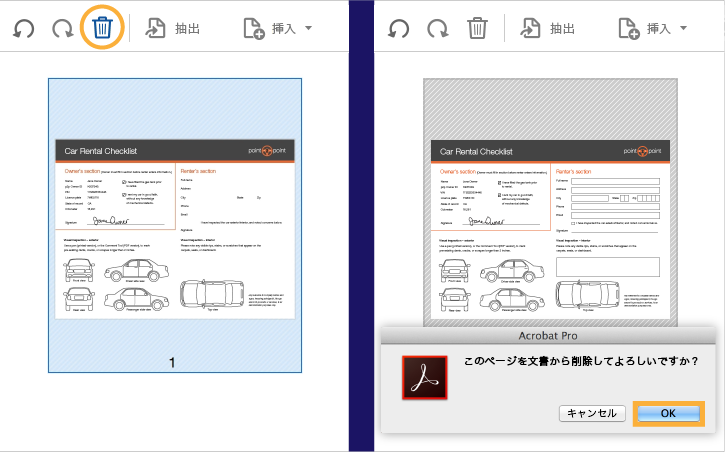Click rotate counterclockwise icon in left pane
Image resolution: width=725 pixels, height=452 pixels.
[23, 29]
